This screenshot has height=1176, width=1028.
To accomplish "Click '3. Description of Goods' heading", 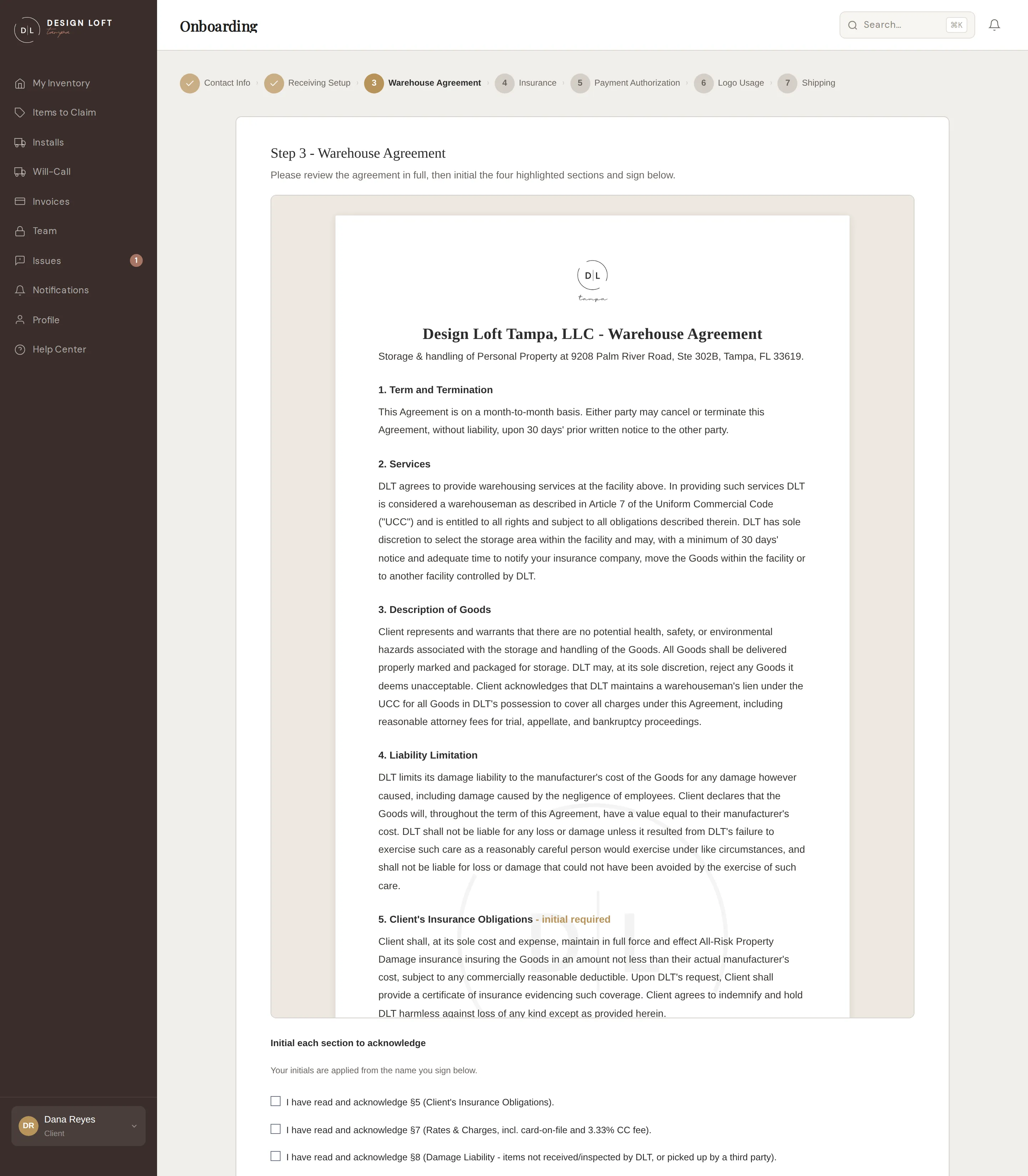I will point(434,609).
